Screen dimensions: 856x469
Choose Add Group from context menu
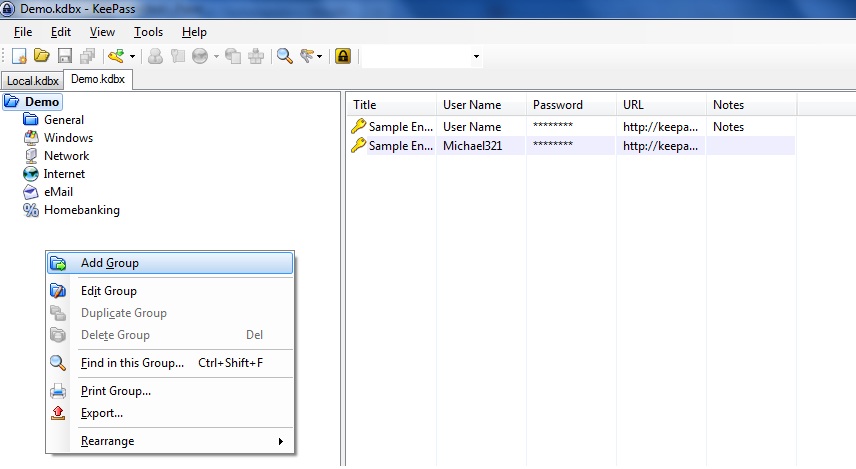(170, 263)
